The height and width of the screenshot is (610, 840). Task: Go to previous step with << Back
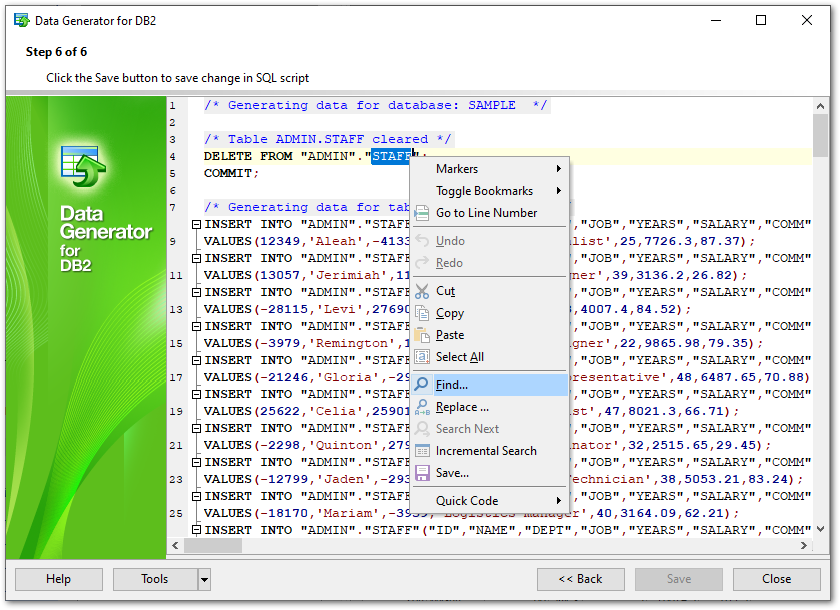click(581, 579)
